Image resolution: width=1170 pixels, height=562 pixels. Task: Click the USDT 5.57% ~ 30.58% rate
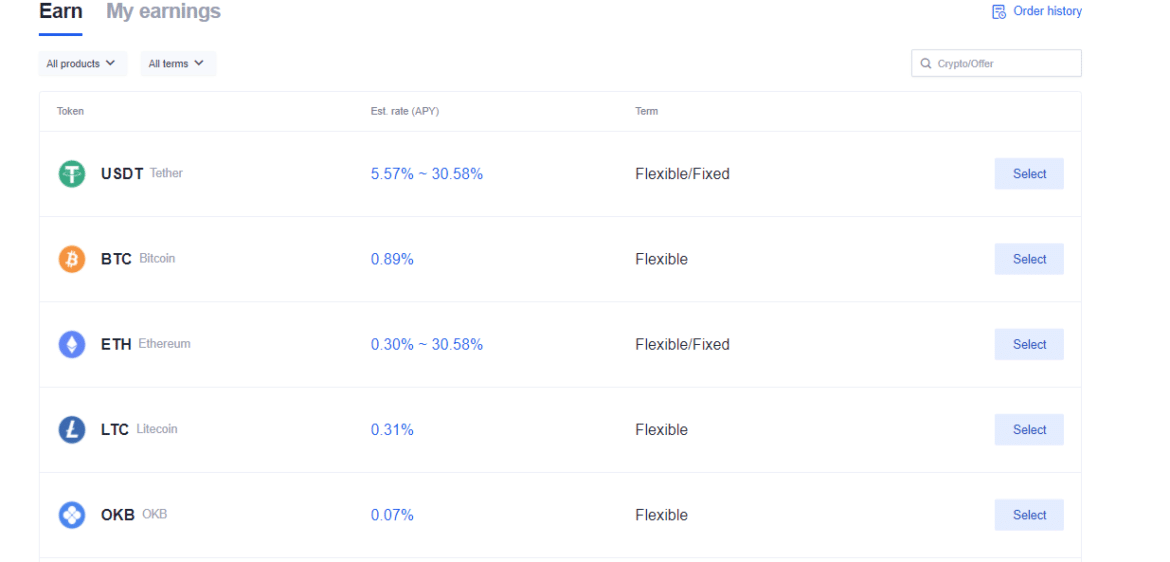[x=427, y=174]
